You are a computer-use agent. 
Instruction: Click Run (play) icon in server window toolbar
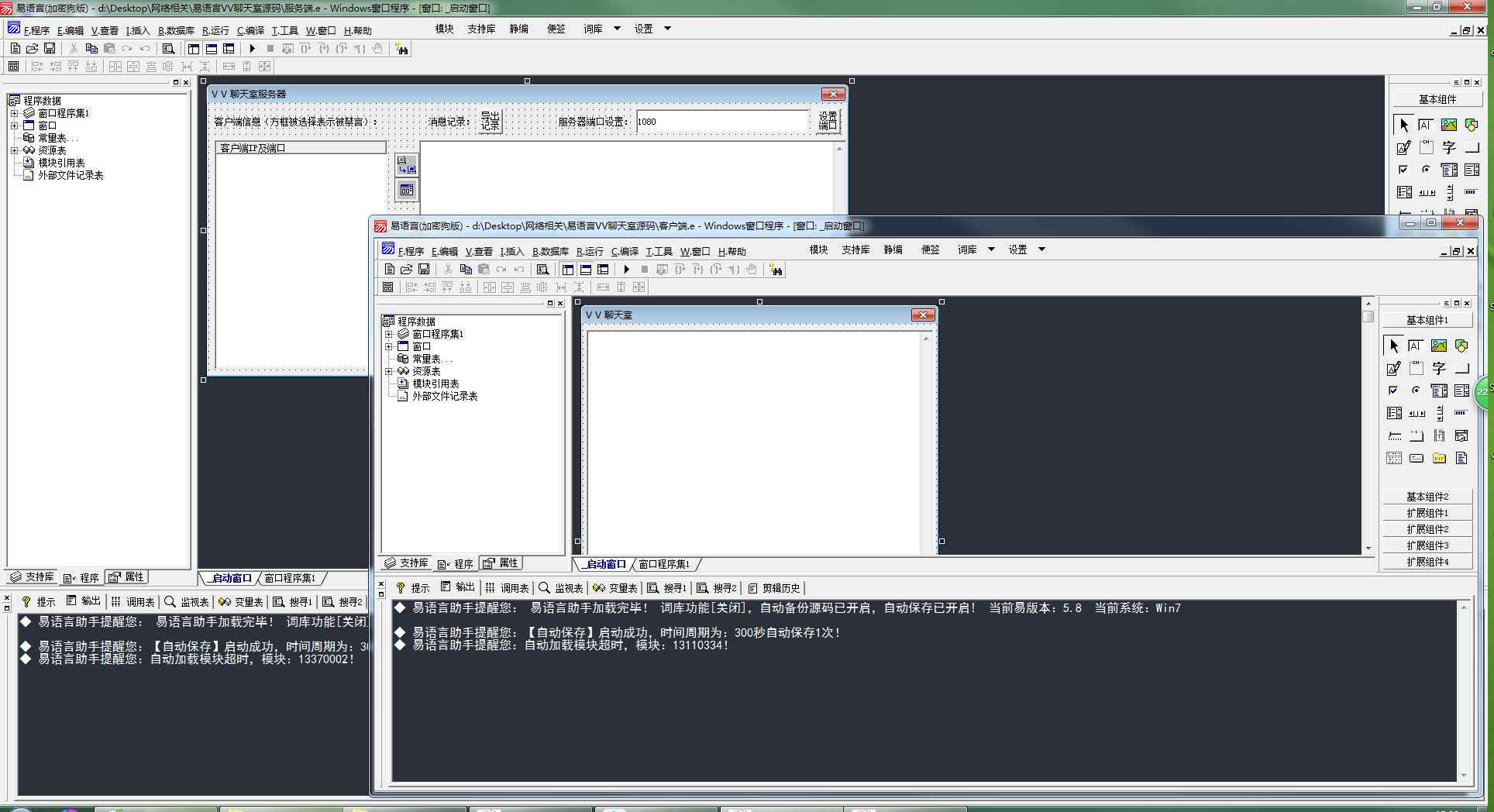pyautogui.click(x=253, y=48)
